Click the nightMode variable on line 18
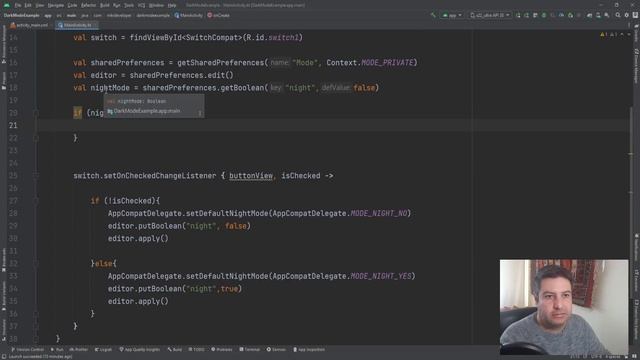640x360 pixels. [110, 88]
